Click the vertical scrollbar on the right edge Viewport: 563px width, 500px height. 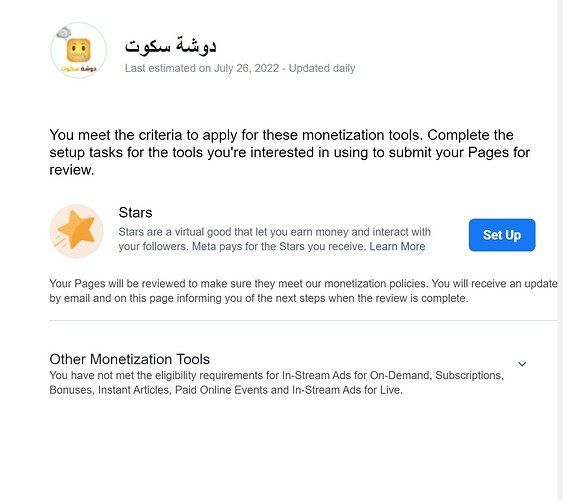tap(560, 250)
